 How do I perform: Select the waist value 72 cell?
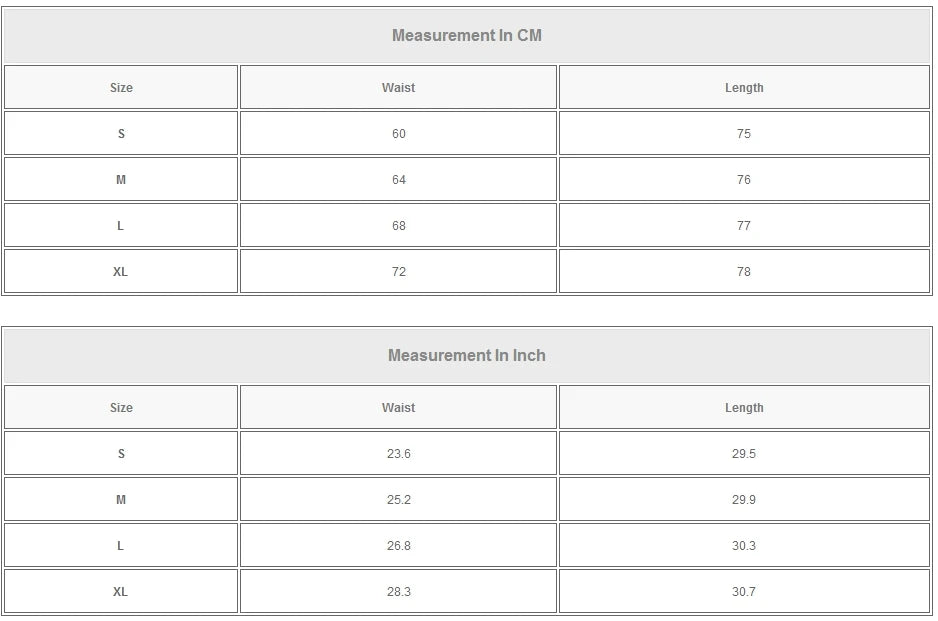[x=398, y=272]
